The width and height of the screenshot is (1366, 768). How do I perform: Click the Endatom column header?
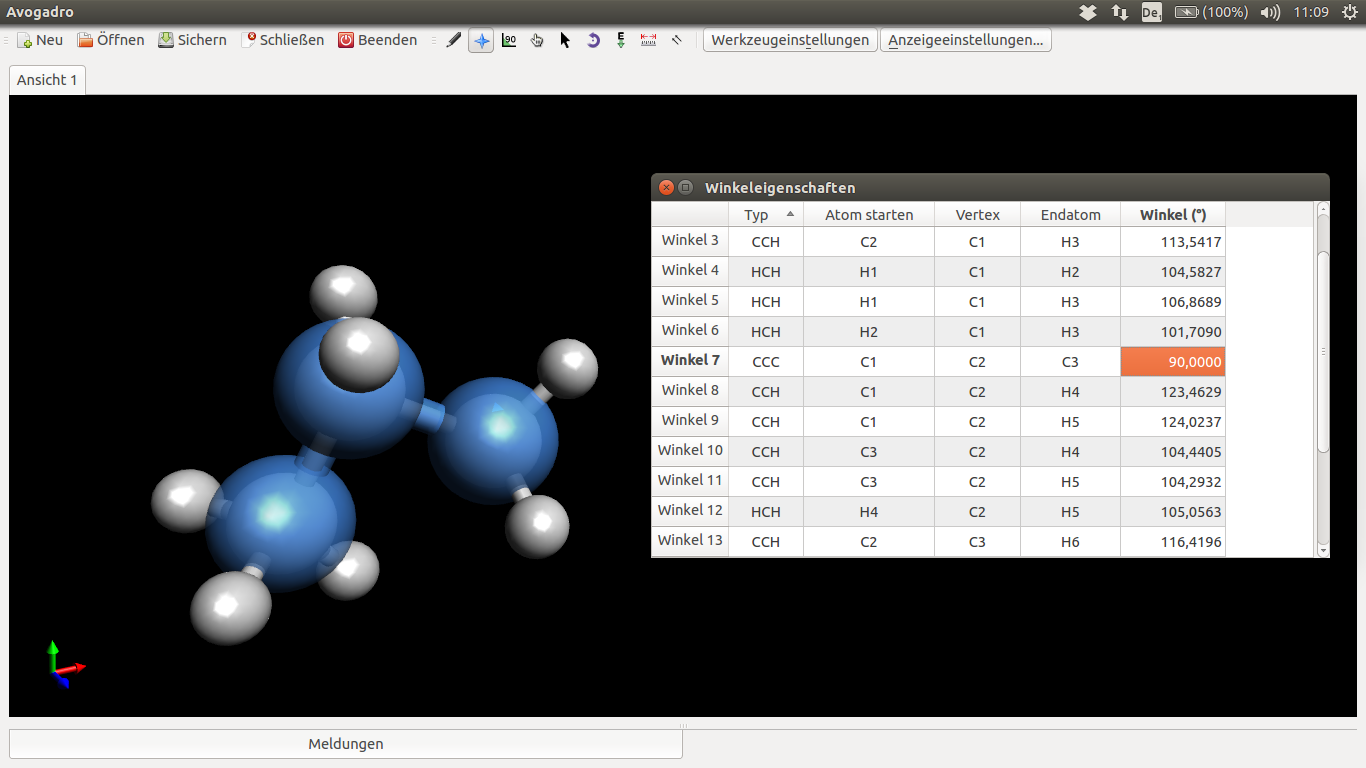1070,215
